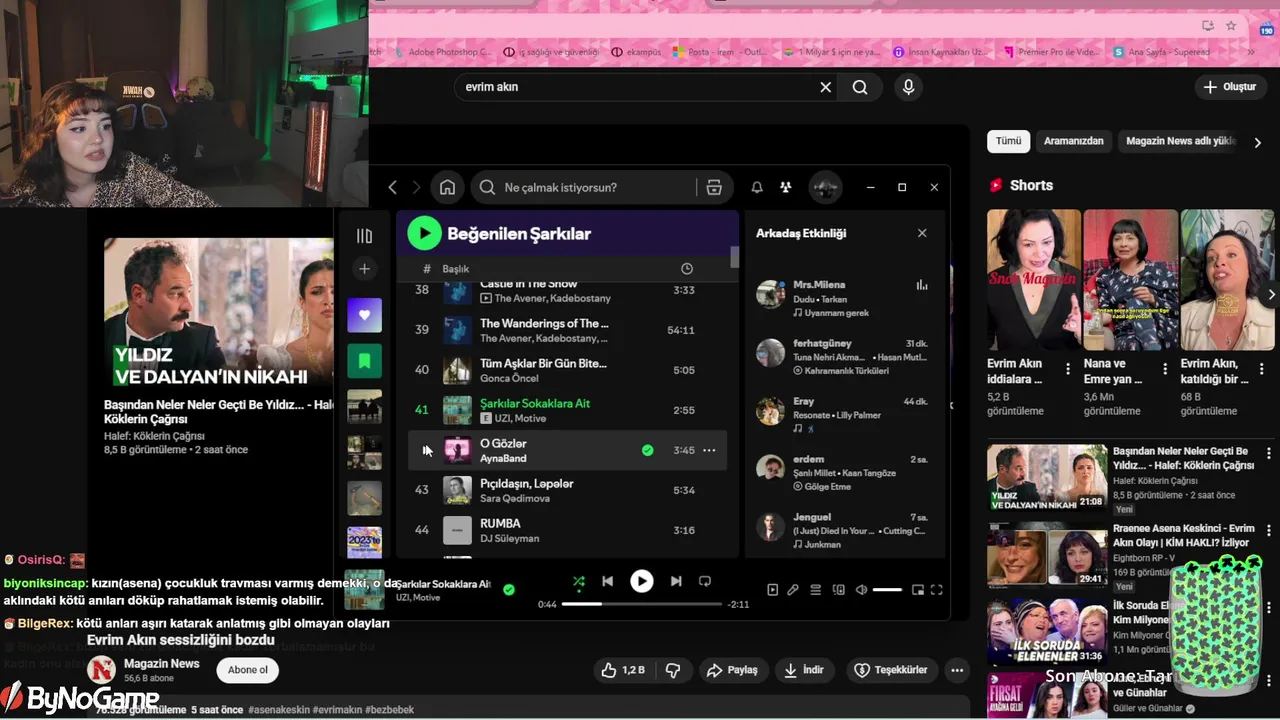This screenshot has width=1280, height=720.
Task: Open green bookmark Your Episodes tile
Action: click(364, 360)
